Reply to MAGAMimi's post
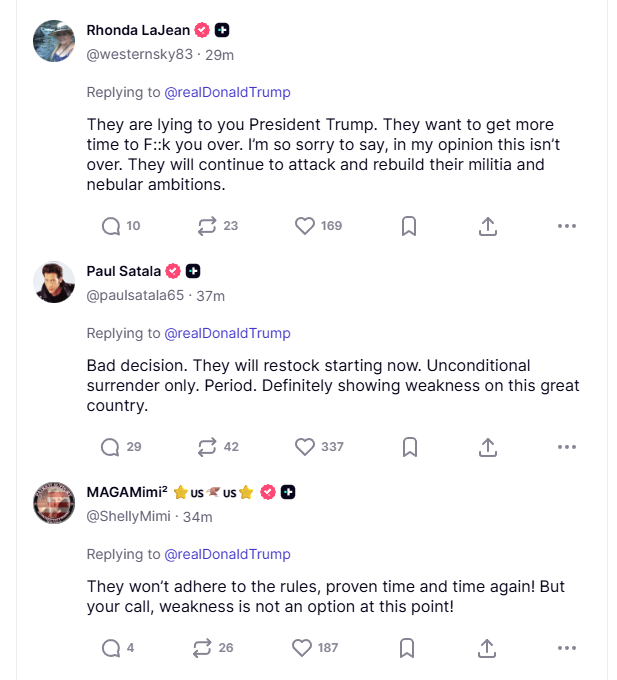617x680 pixels. pos(111,648)
